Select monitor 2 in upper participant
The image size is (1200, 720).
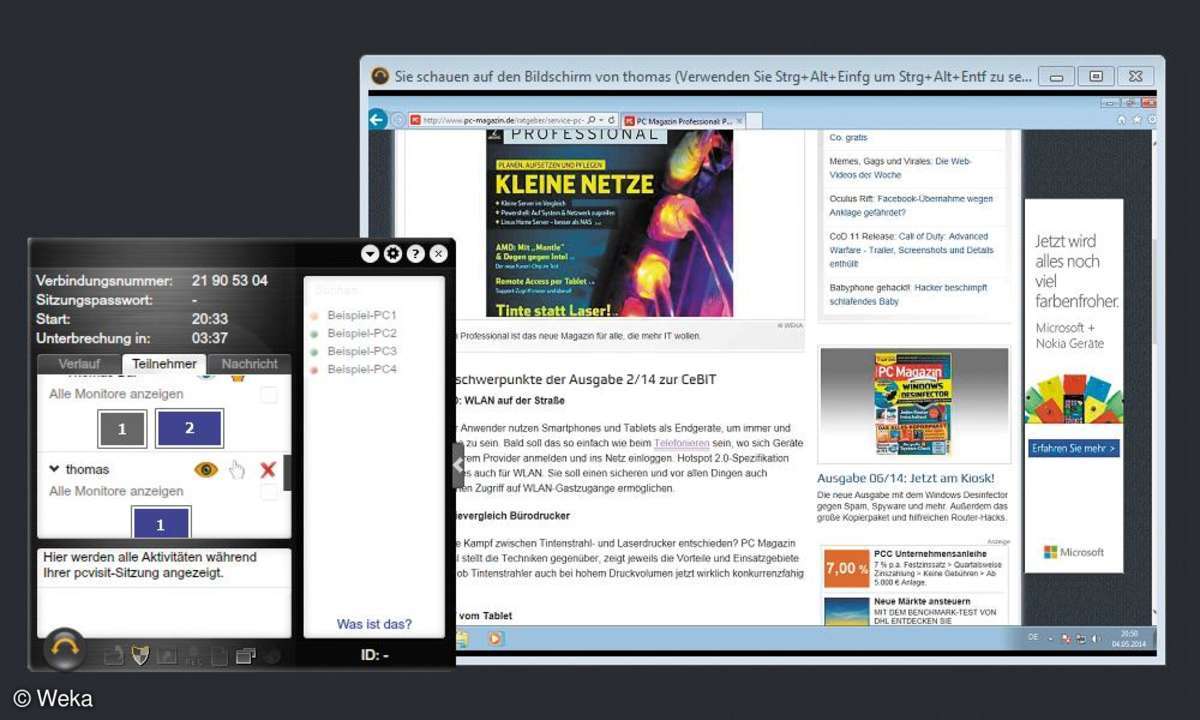(x=189, y=428)
